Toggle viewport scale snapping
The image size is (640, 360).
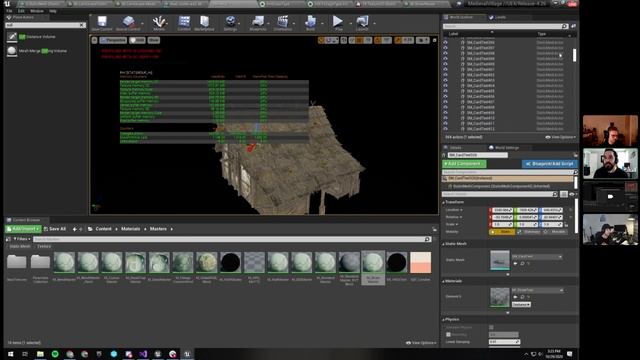[x=398, y=40]
